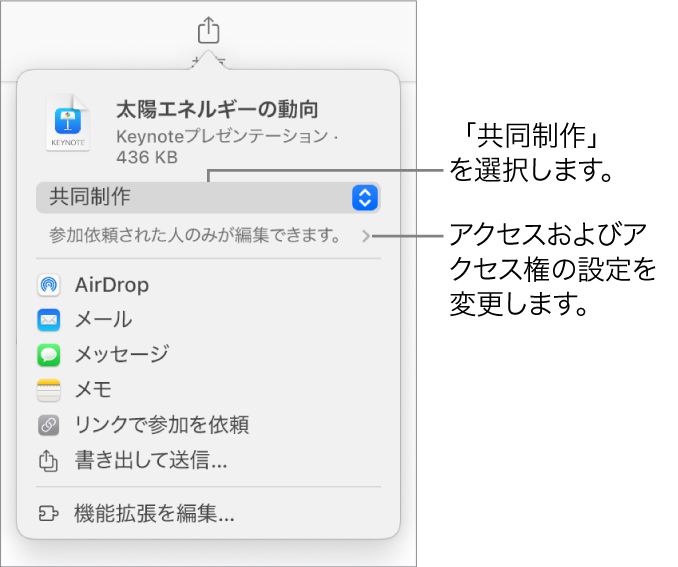The image size is (678, 567).
Task: Open the 共同制作 popup menu
Action: 208,198
